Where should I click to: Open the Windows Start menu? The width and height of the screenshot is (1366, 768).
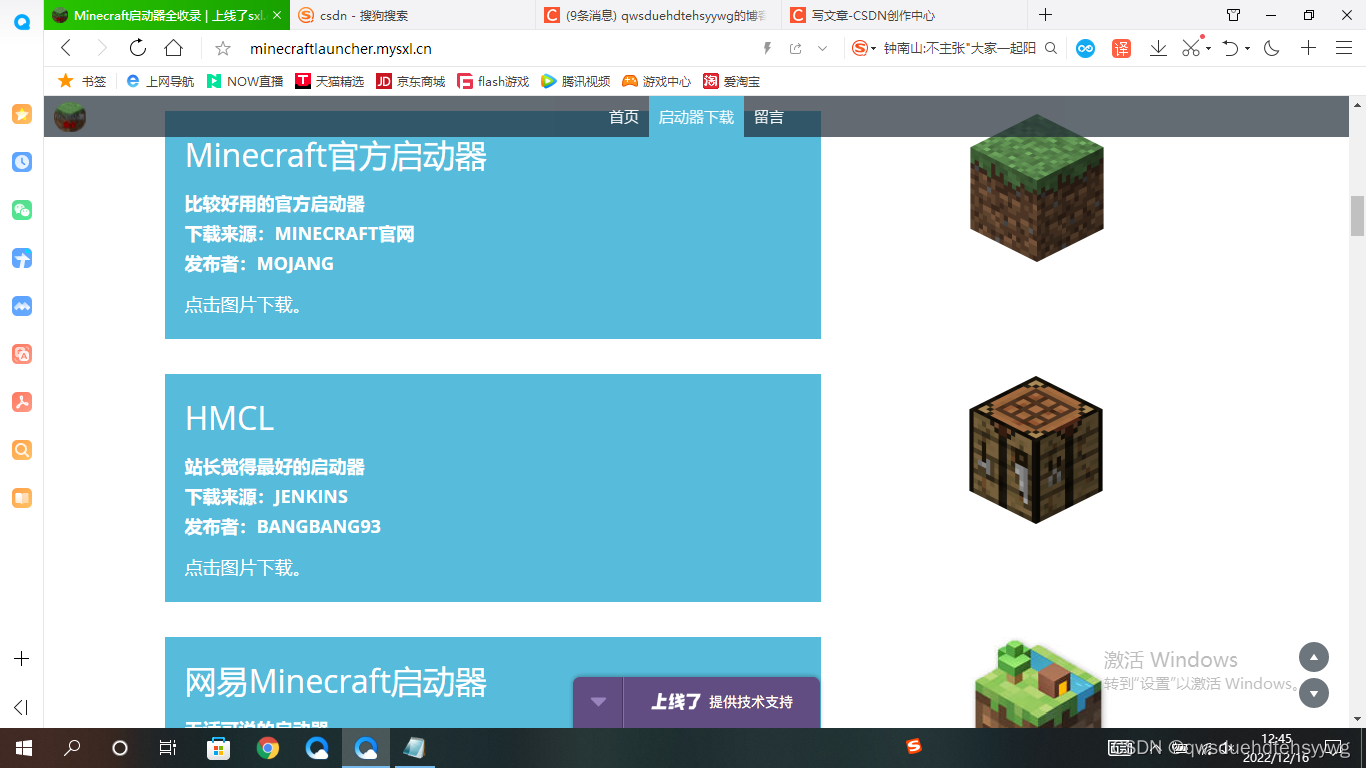point(23,748)
